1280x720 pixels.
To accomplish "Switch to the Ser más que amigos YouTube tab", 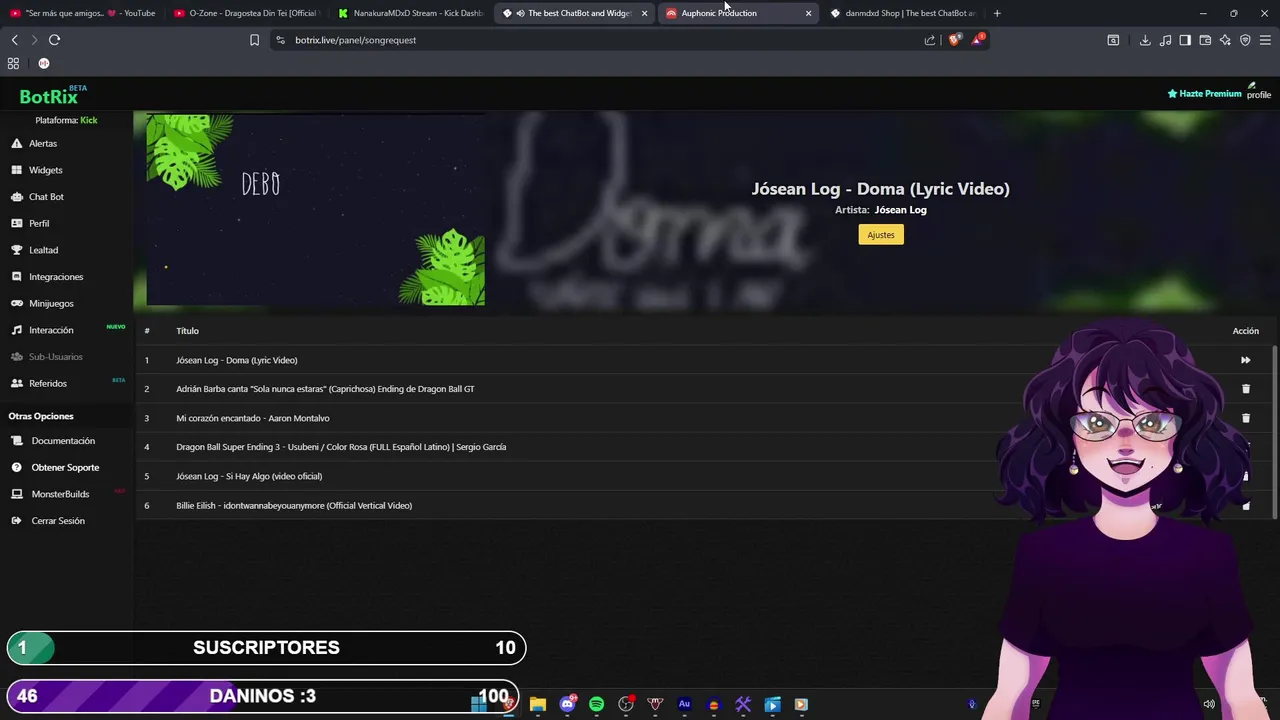I will (83, 13).
